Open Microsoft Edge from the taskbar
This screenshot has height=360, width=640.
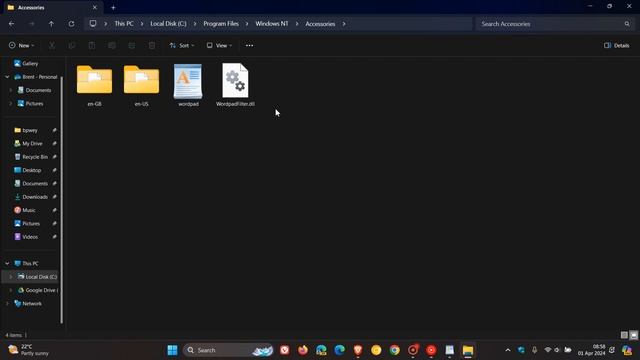[340, 350]
